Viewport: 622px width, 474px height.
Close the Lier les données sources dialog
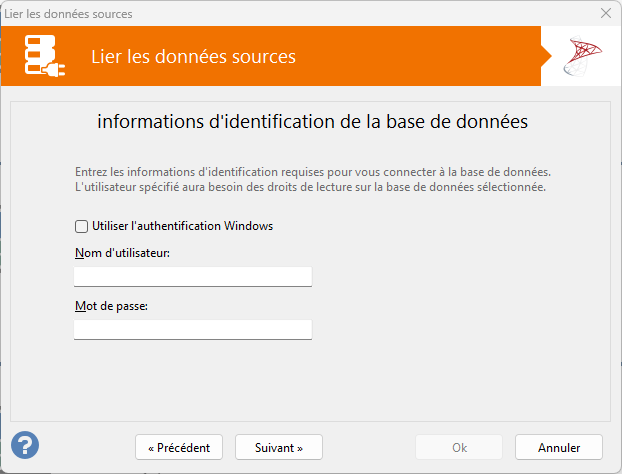pos(605,14)
